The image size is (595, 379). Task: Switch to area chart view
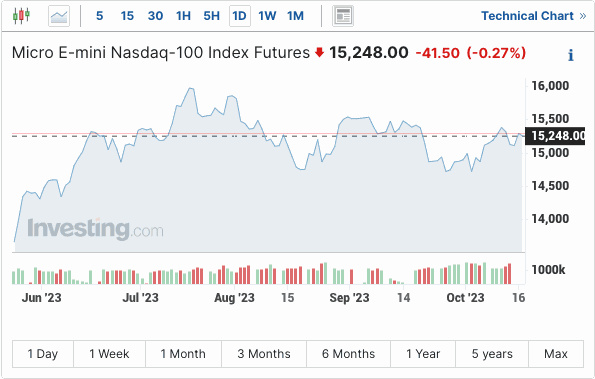click(59, 16)
